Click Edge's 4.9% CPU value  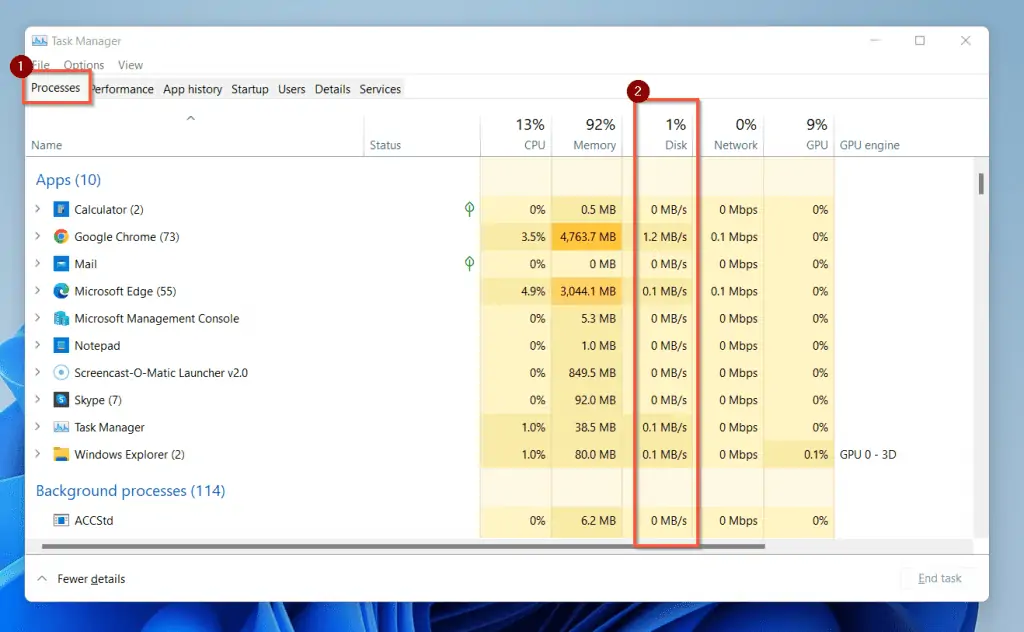[533, 291]
